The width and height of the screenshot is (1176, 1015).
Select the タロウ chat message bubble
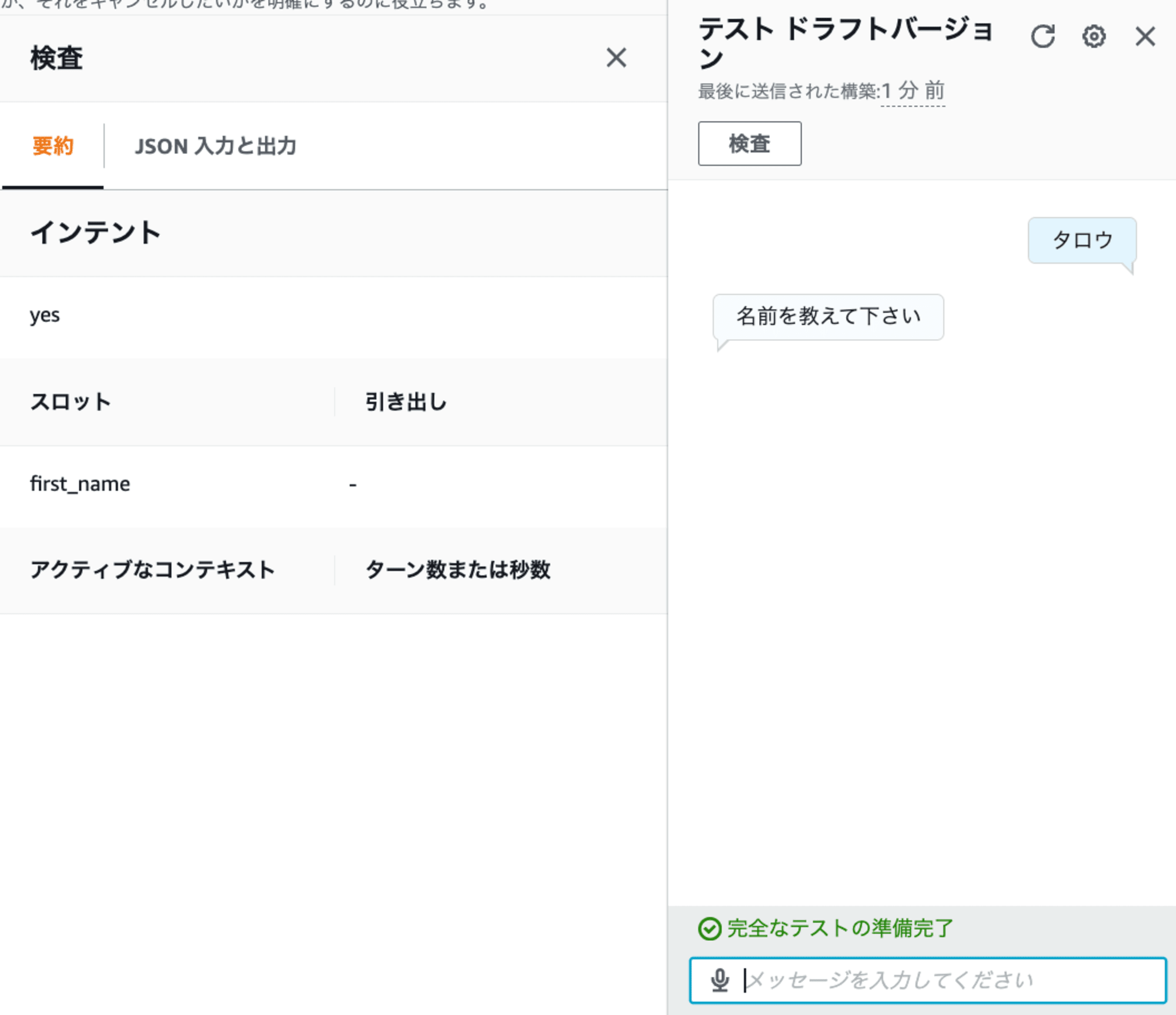coord(1082,240)
